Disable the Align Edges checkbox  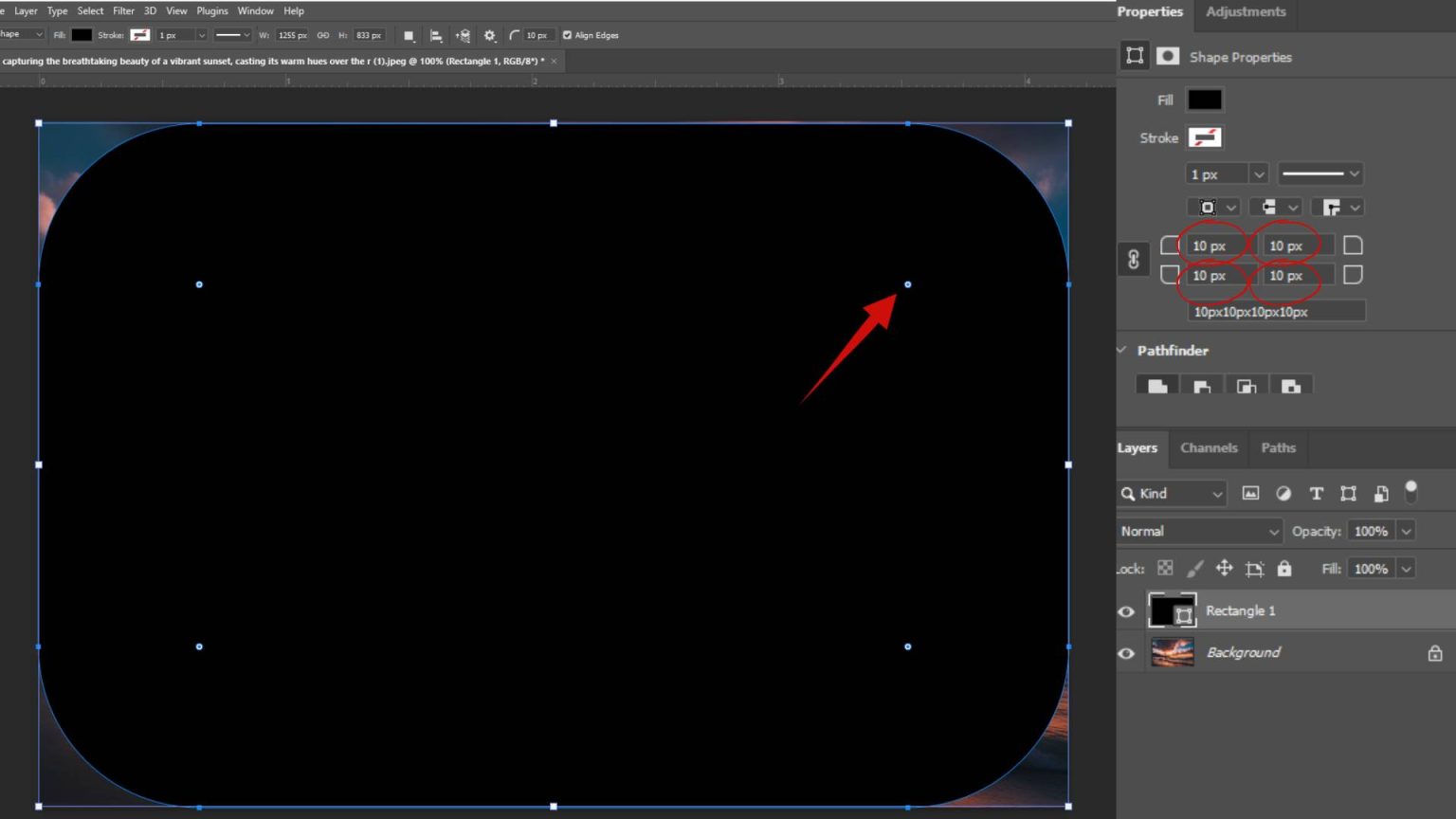[567, 34]
